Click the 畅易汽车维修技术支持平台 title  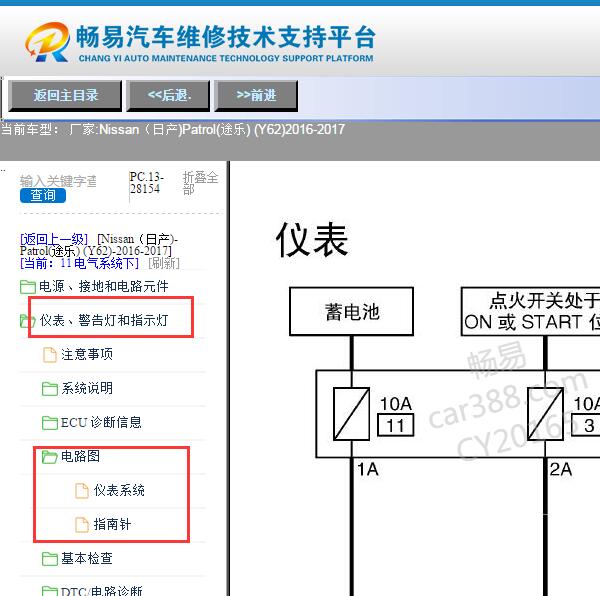pyautogui.click(x=226, y=37)
